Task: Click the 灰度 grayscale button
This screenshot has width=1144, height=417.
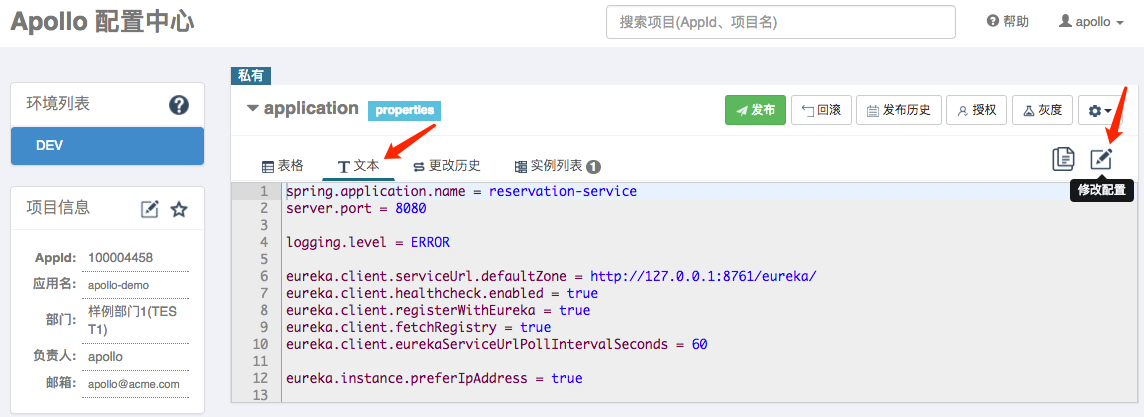Action: [x=1042, y=110]
